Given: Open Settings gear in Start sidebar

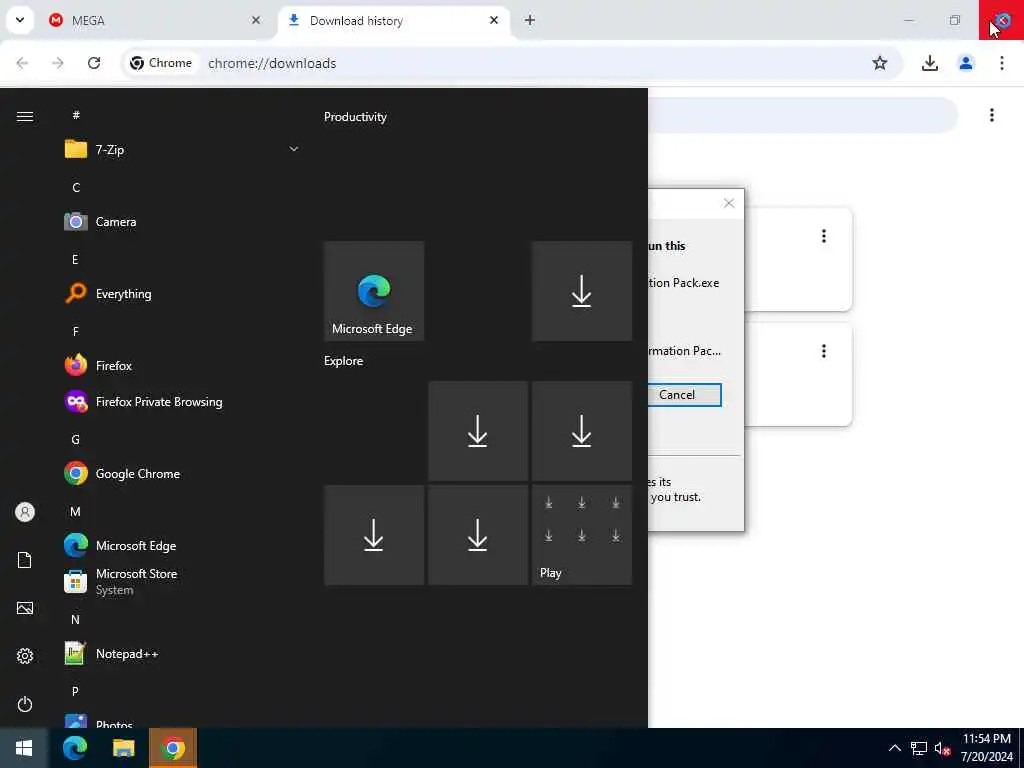Looking at the screenshot, I should pos(25,656).
